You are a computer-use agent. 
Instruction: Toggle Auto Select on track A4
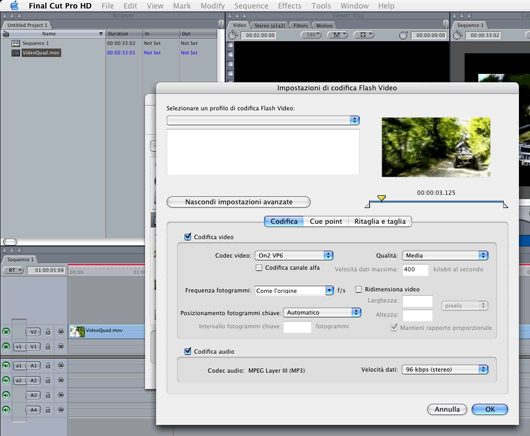(x=61, y=410)
